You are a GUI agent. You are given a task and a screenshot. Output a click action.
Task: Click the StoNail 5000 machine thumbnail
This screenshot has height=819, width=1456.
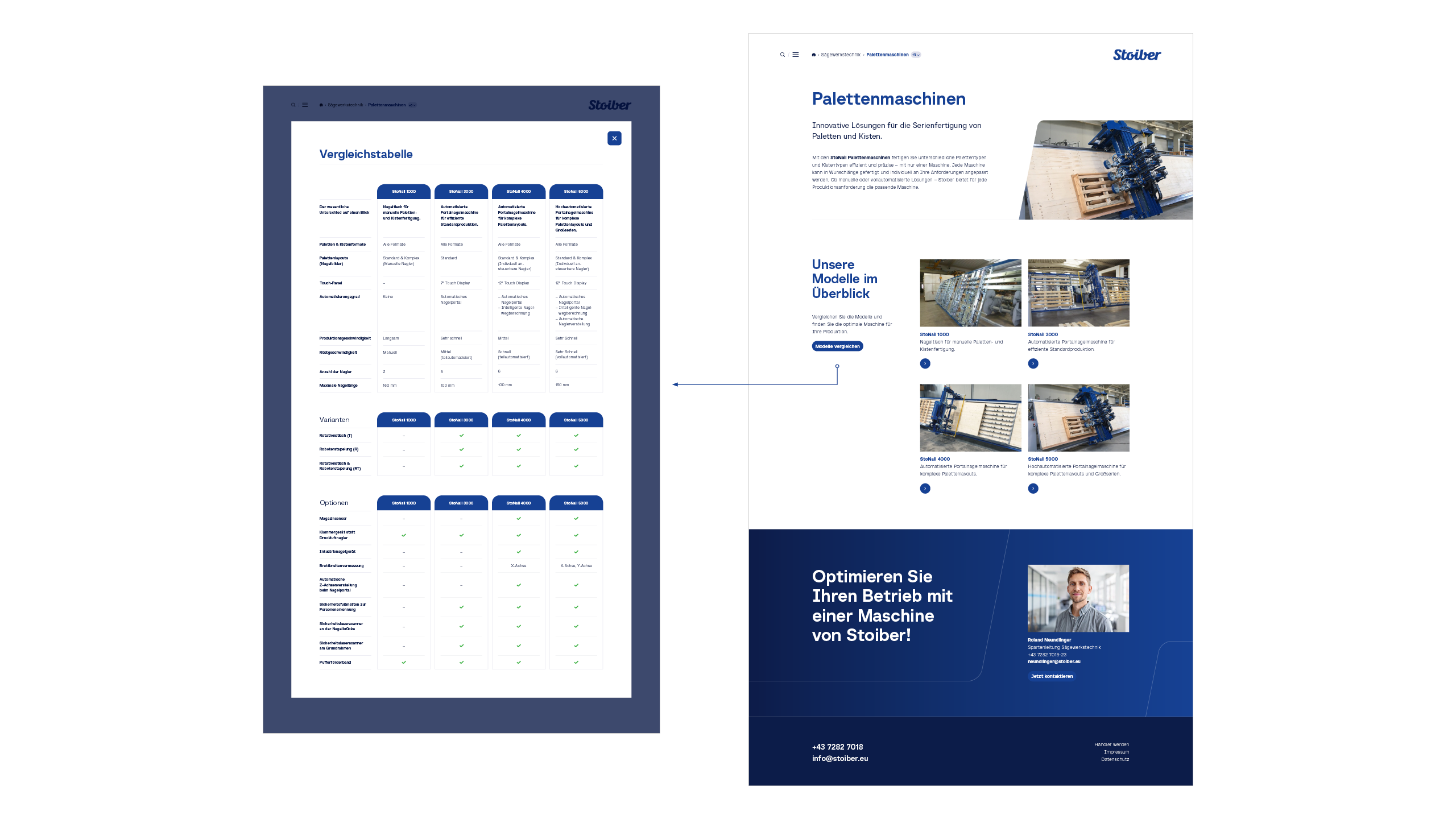pyautogui.click(x=1078, y=417)
